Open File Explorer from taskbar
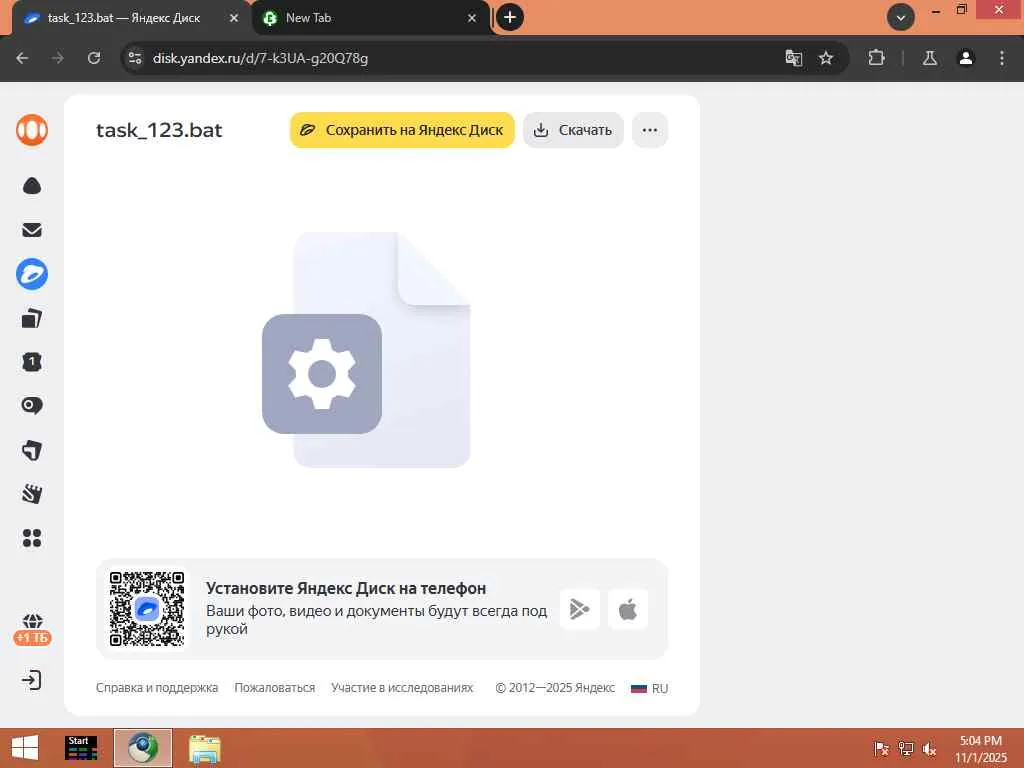The width and height of the screenshot is (1024, 768). (204, 748)
